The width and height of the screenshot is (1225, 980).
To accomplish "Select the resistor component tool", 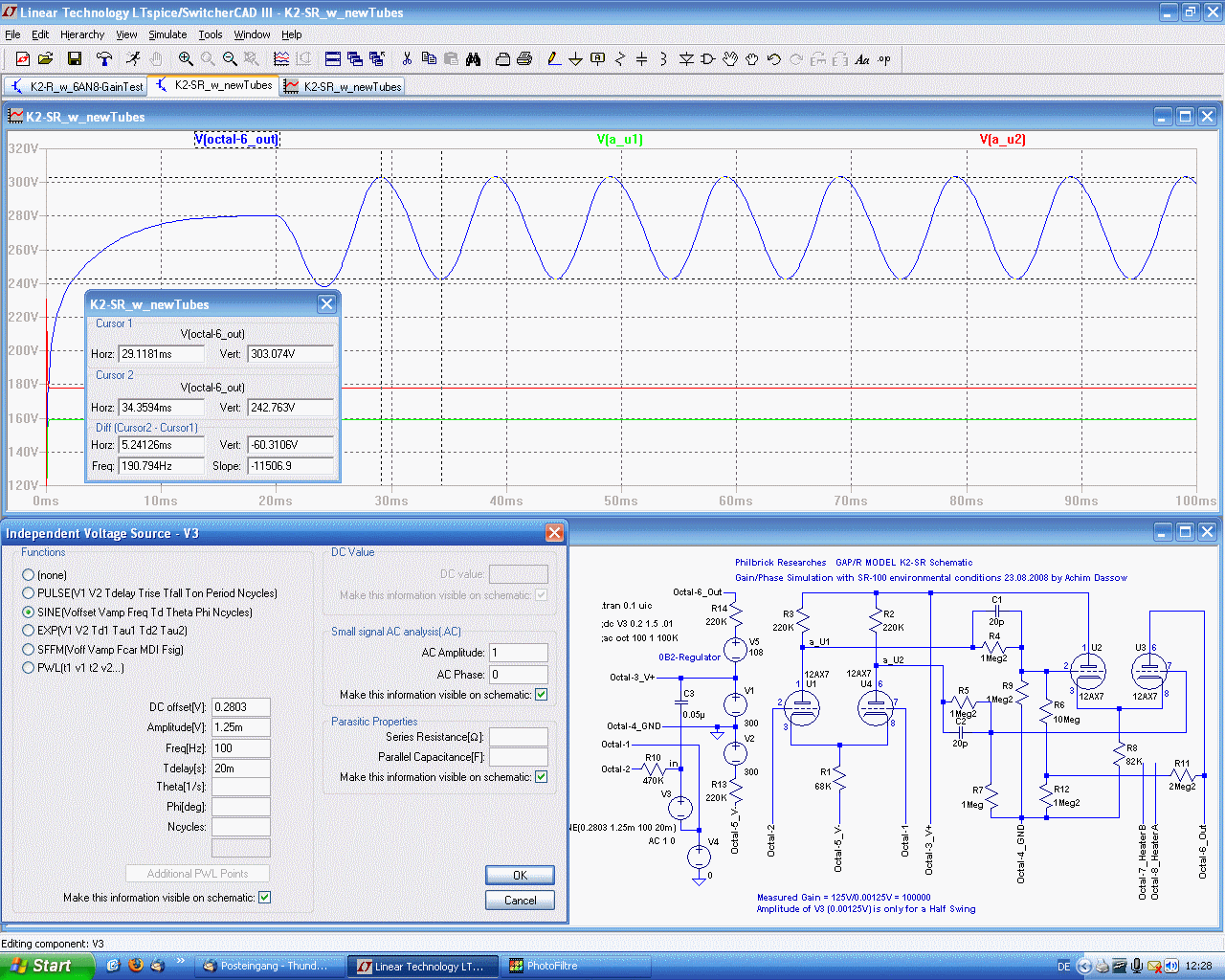I will coord(619,59).
